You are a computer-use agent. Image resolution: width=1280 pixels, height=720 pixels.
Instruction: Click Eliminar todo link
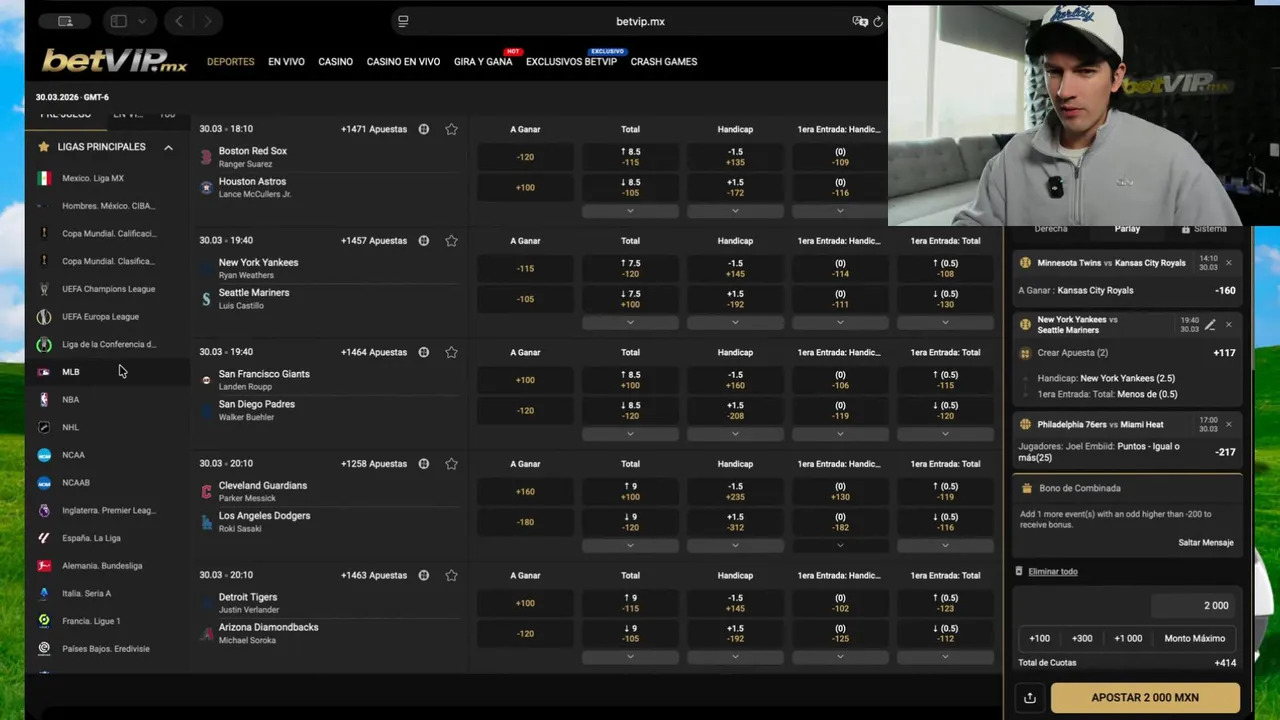[1053, 572]
